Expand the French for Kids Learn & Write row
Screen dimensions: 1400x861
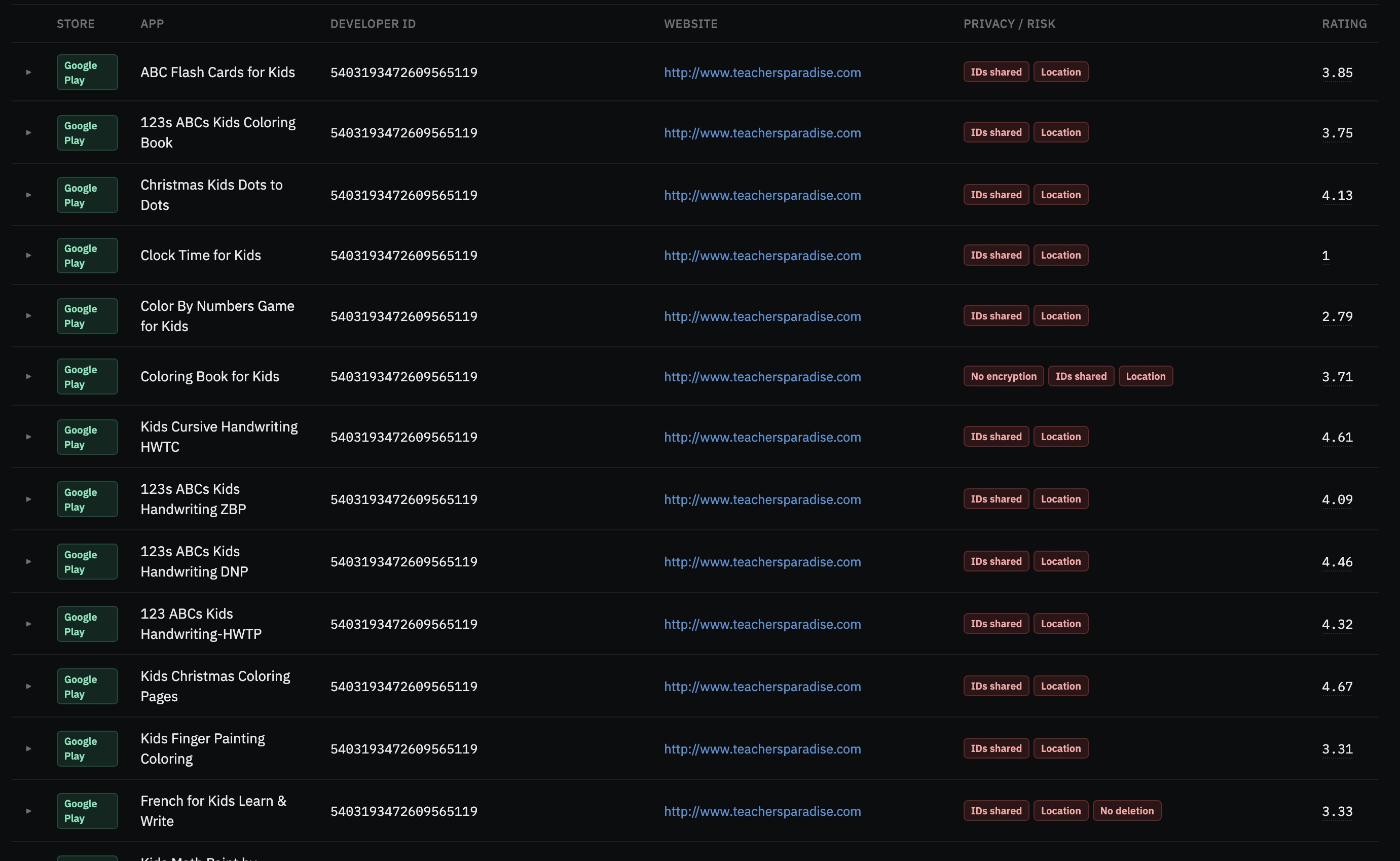[28, 811]
